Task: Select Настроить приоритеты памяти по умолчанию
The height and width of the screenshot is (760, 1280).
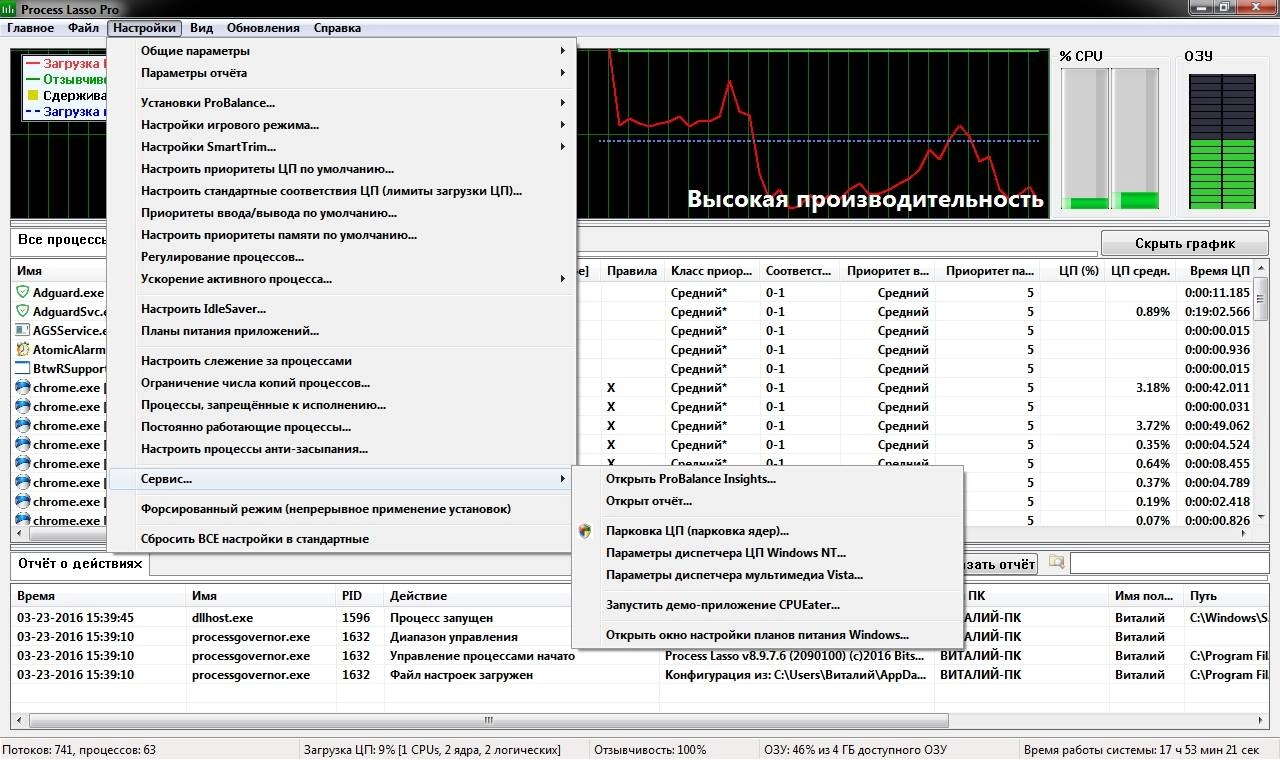Action: coord(342,235)
